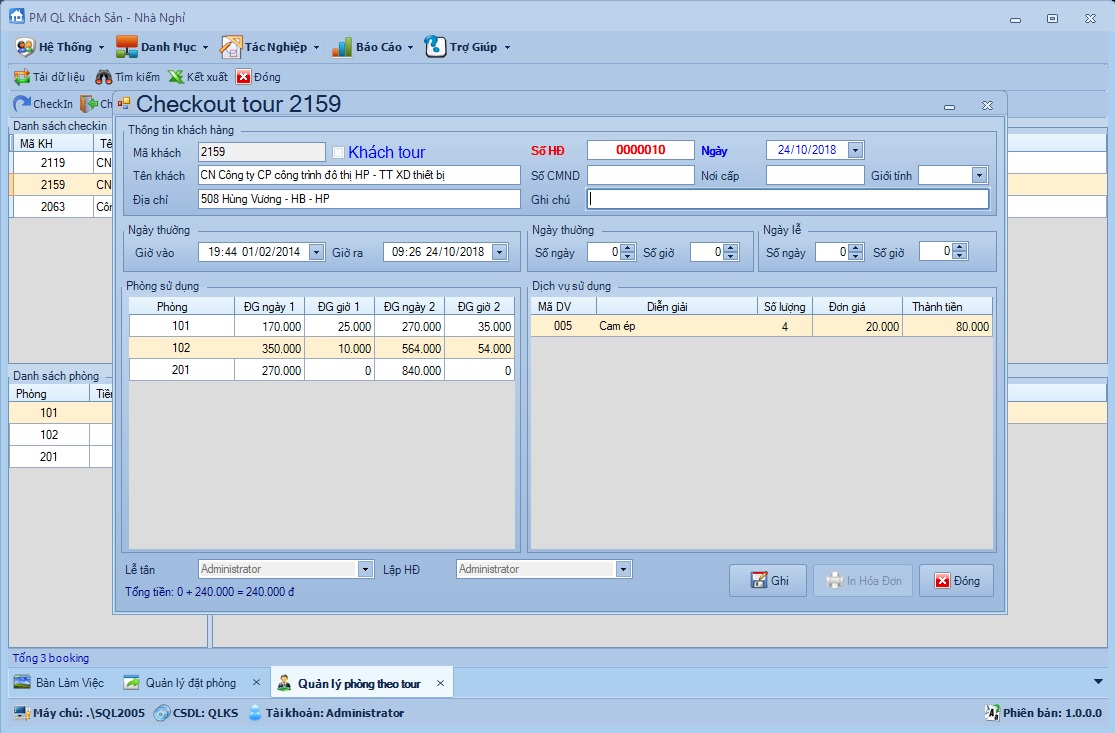Click the Ghi chú input field
Image resolution: width=1115 pixels, height=733 pixels.
pyautogui.click(x=787, y=199)
